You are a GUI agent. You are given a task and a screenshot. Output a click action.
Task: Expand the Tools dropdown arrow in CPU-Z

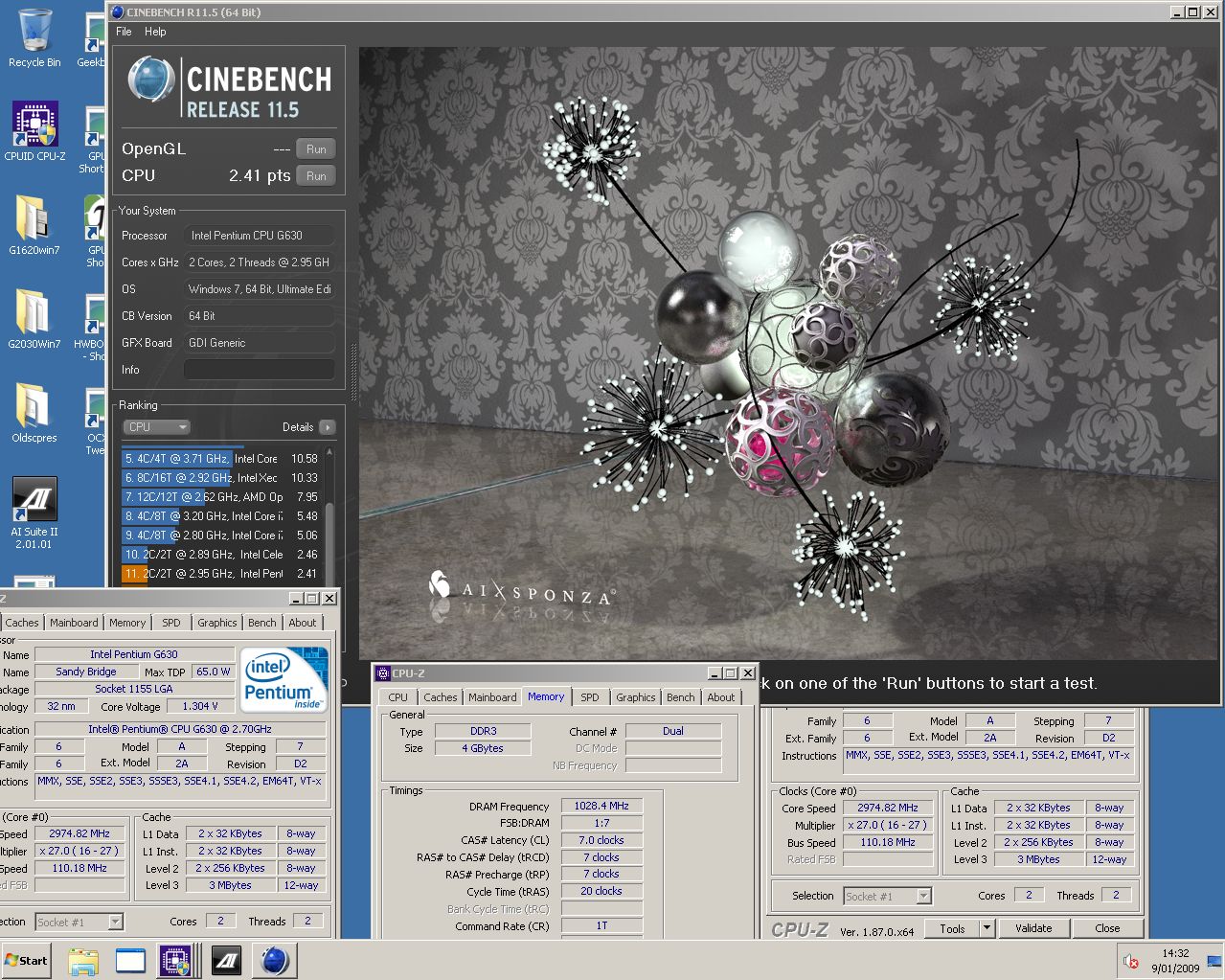(987, 928)
